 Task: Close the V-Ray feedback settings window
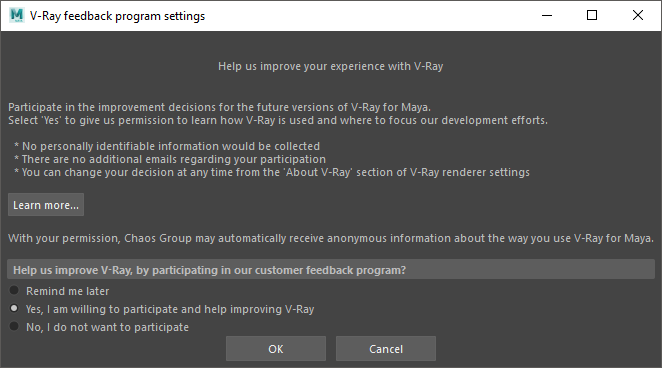click(638, 16)
